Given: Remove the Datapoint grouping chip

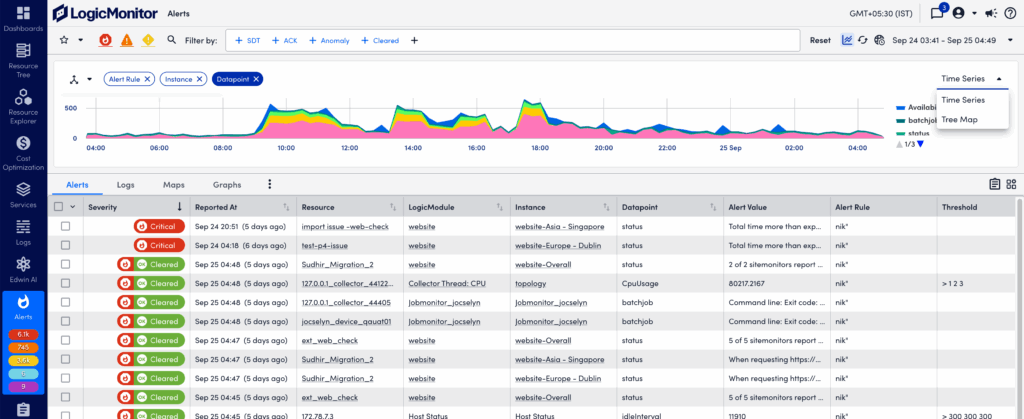Looking at the screenshot, I should 256,78.
